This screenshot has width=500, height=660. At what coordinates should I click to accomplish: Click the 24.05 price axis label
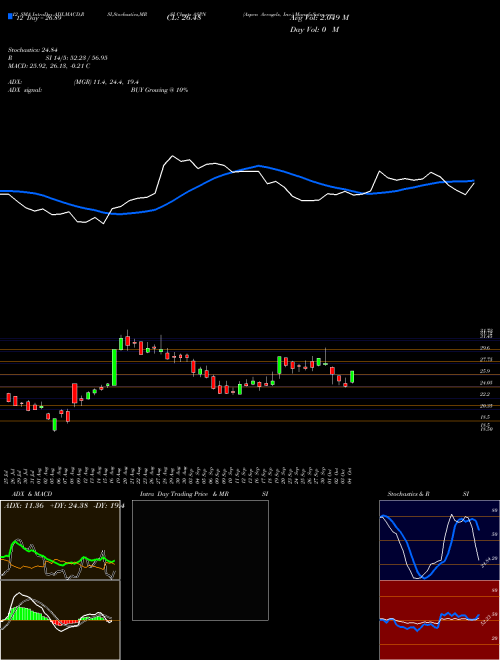tap(486, 383)
